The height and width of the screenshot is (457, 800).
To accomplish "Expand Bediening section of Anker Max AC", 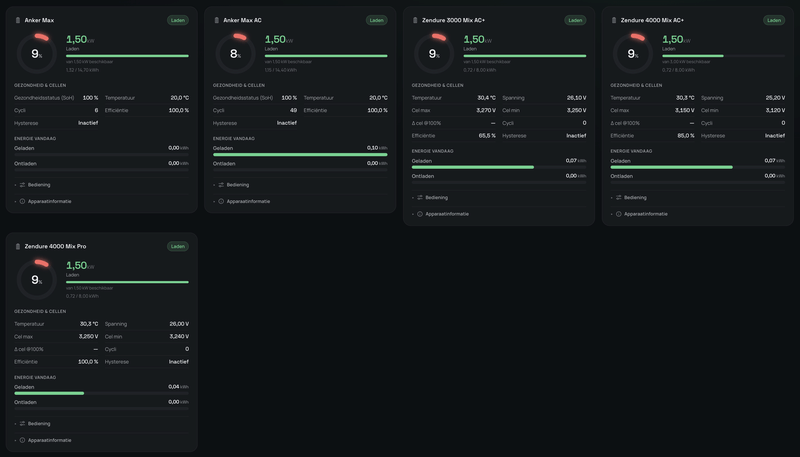I will (x=300, y=185).
